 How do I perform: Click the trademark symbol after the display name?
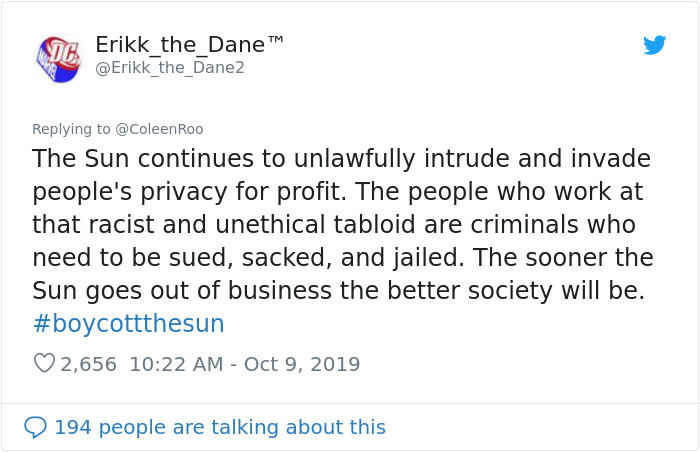pos(276,41)
